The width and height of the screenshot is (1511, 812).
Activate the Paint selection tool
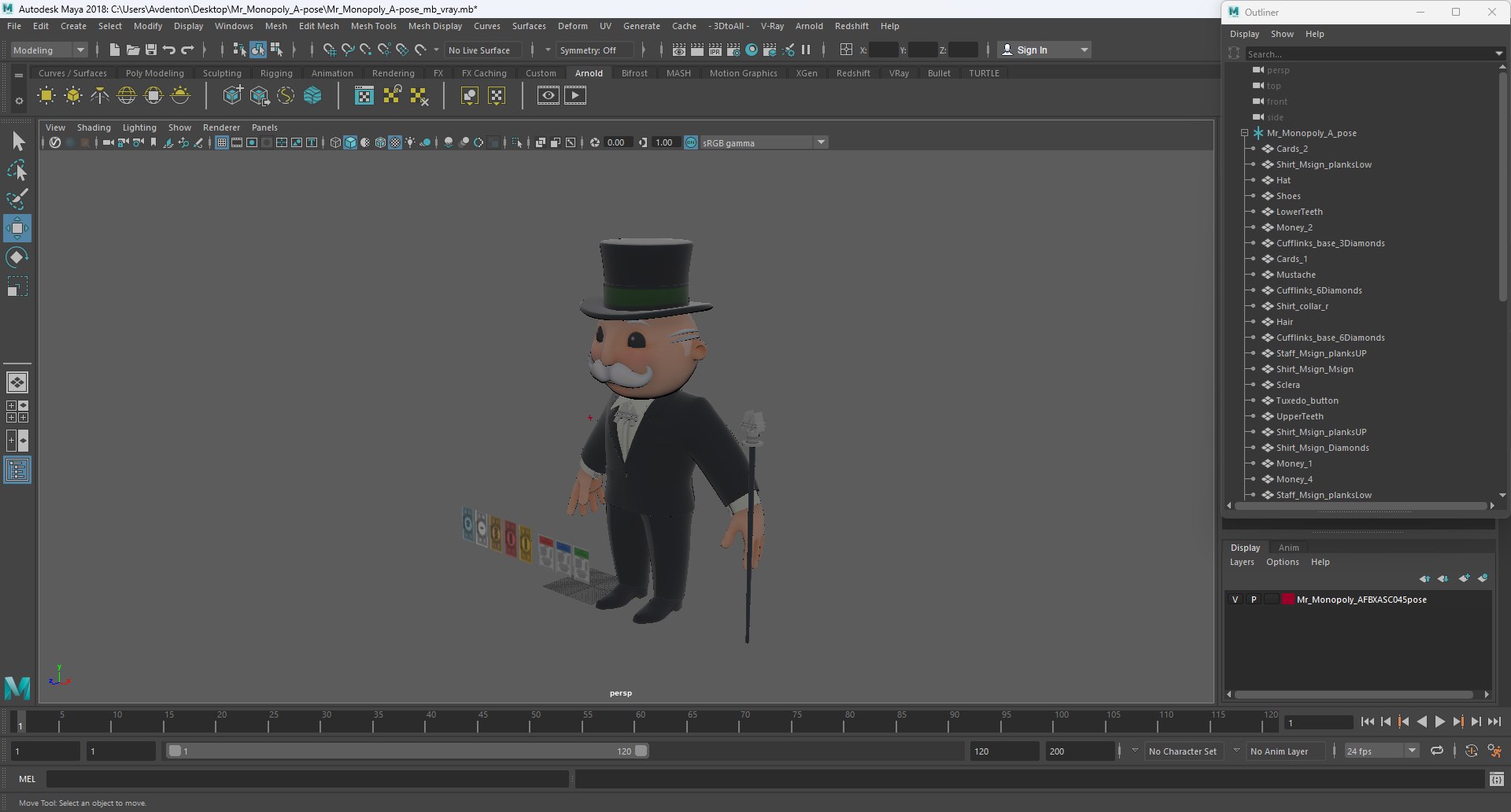[17, 198]
